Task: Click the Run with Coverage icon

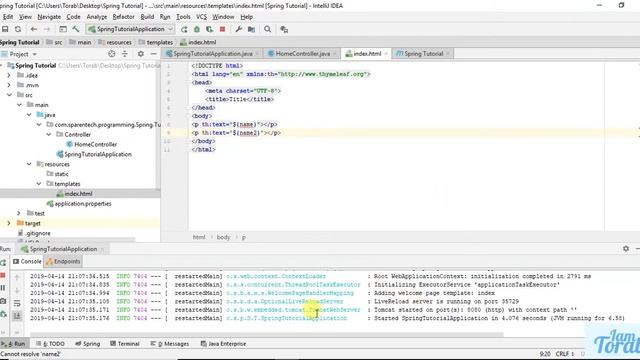Action: coord(209,29)
